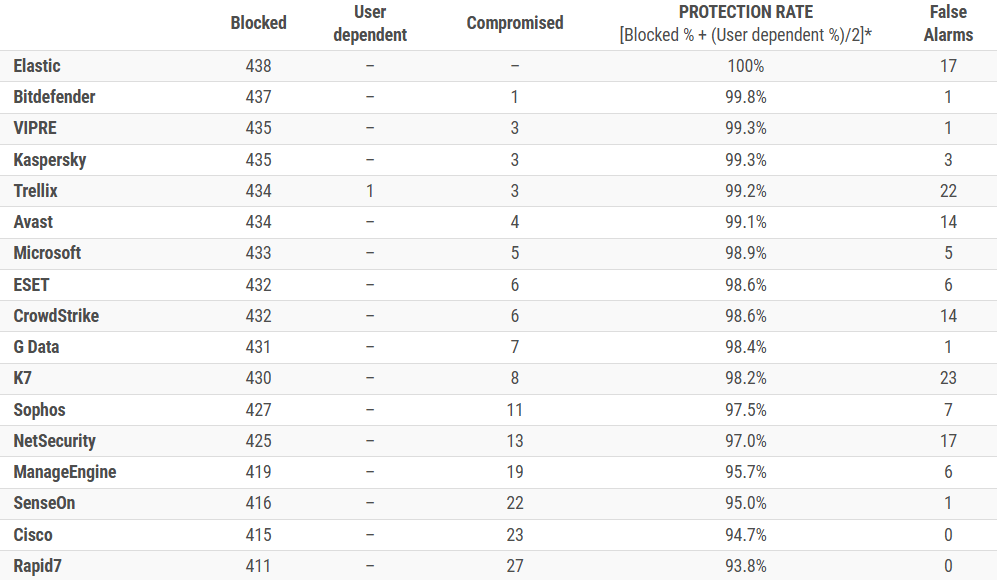Image resolution: width=997 pixels, height=580 pixels.
Task: Click the Cisco vendor name
Action: pyautogui.click(x=32, y=535)
